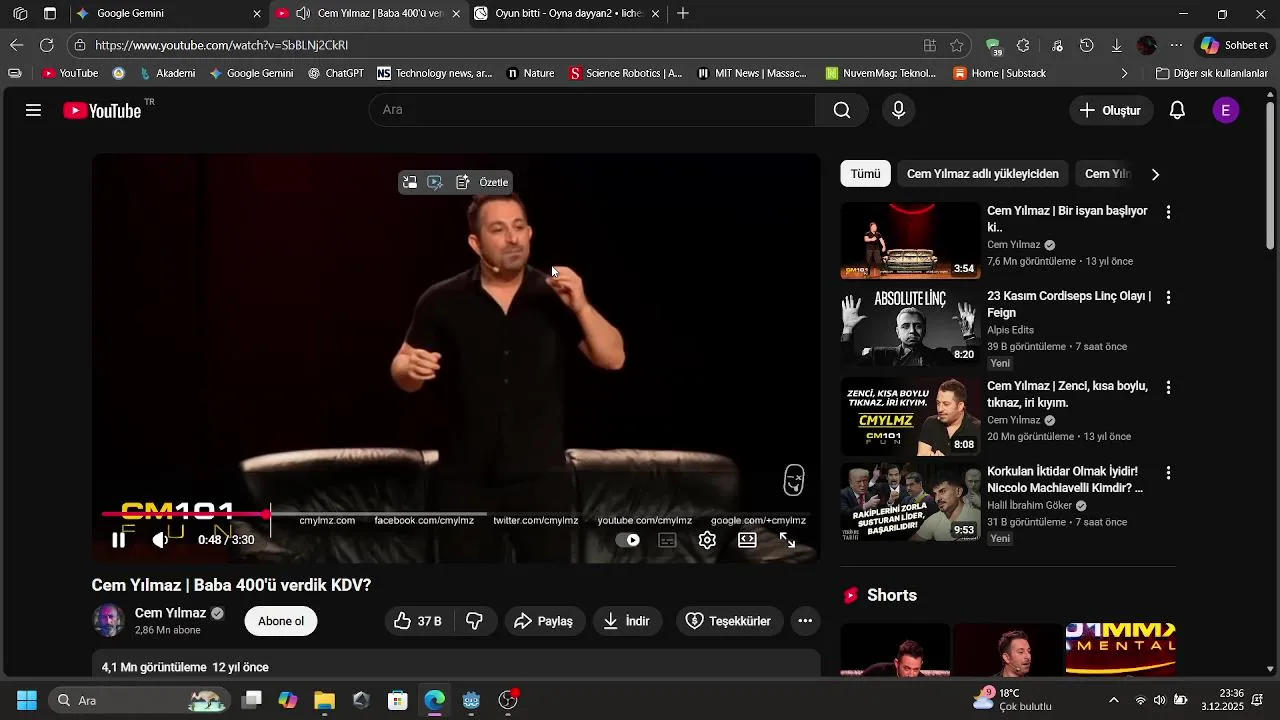Open a new browser tab
The height and width of the screenshot is (720, 1280).
[x=683, y=14]
